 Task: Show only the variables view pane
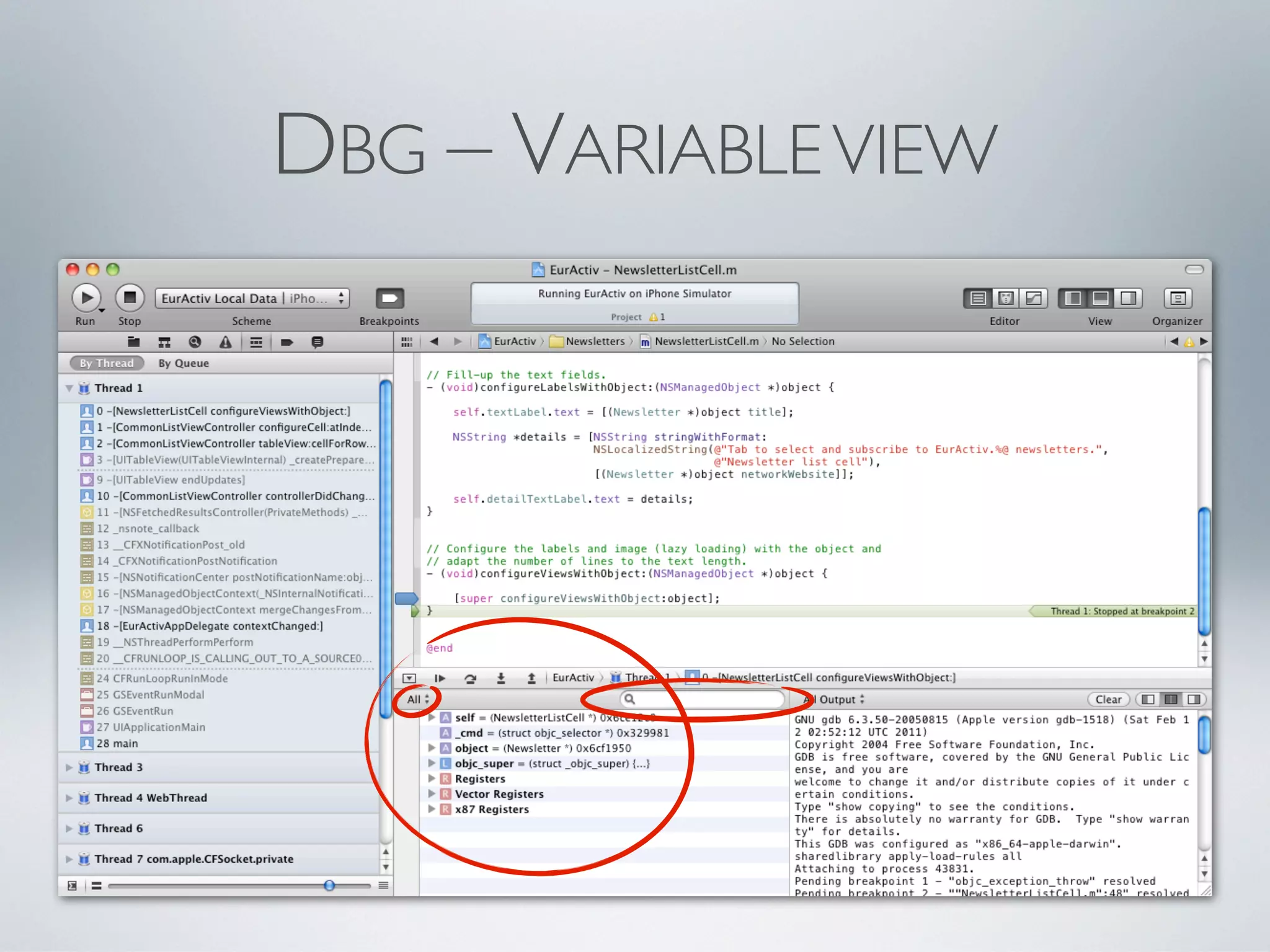[1148, 699]
